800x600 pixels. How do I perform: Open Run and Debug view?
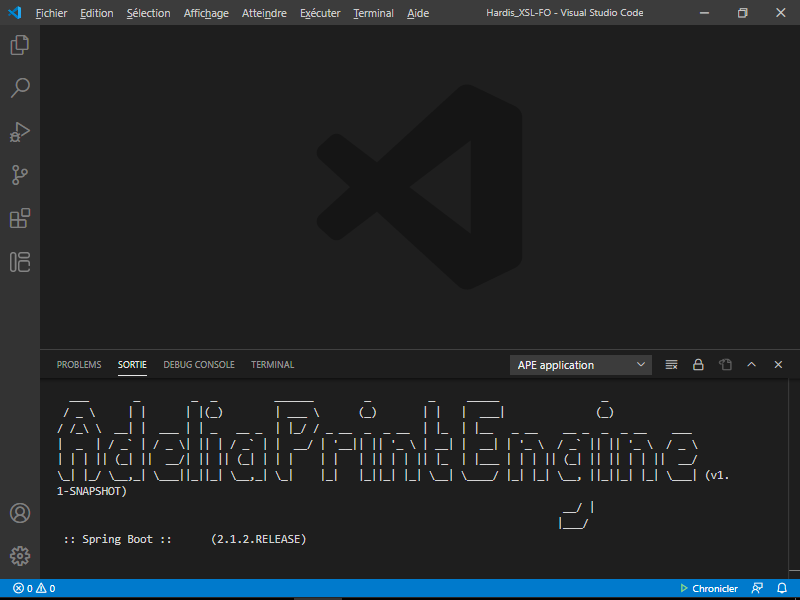tap(20, 132)
